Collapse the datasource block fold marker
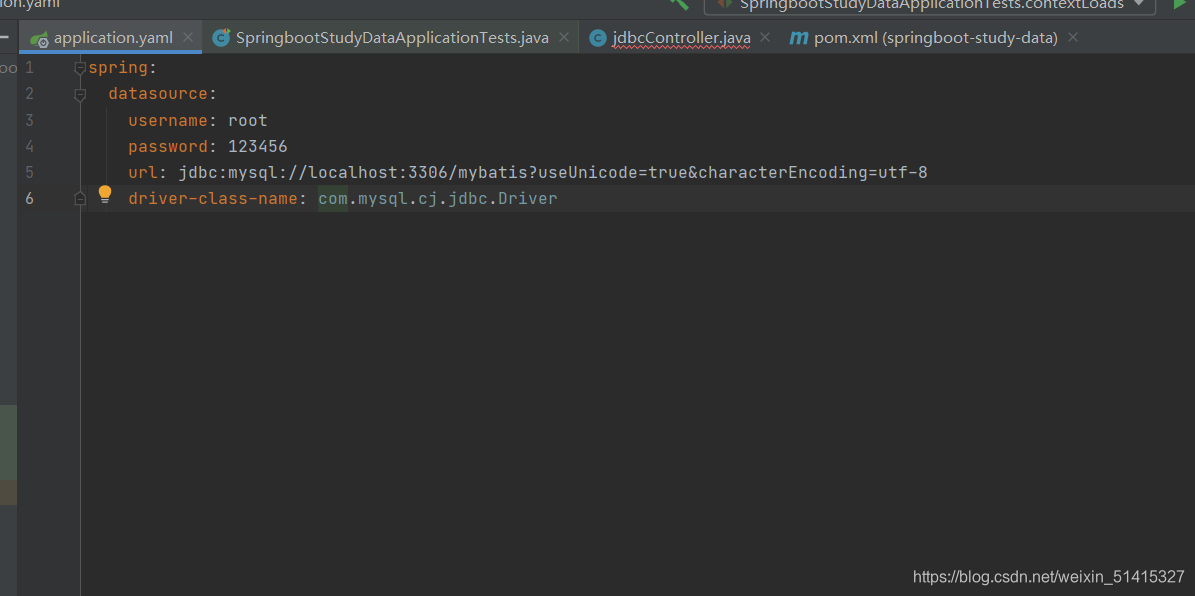 pyautogui.click(x=80, y=95)
